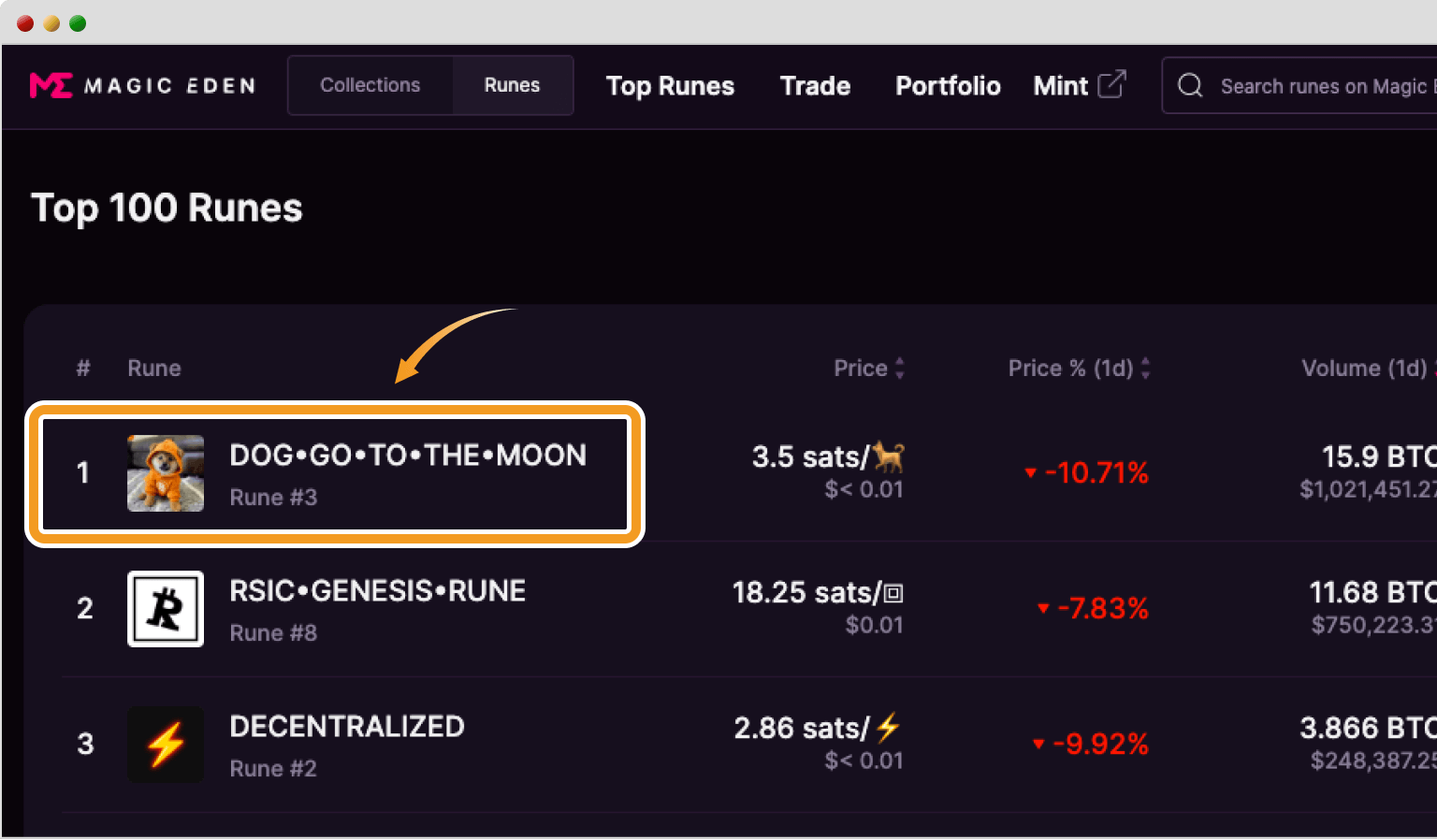
Task: Click the Mint external link icon
Action: pyautogui.click(x=1111, y=84)
